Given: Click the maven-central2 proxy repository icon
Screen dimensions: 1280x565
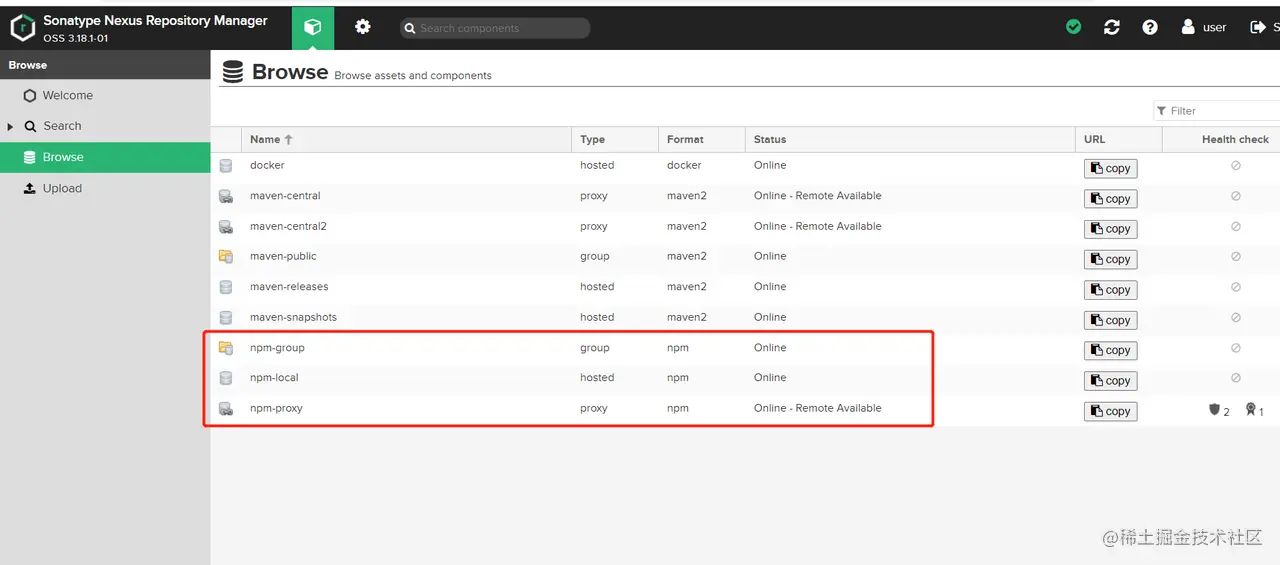Looking at the screenshot, I should point(226,226).
